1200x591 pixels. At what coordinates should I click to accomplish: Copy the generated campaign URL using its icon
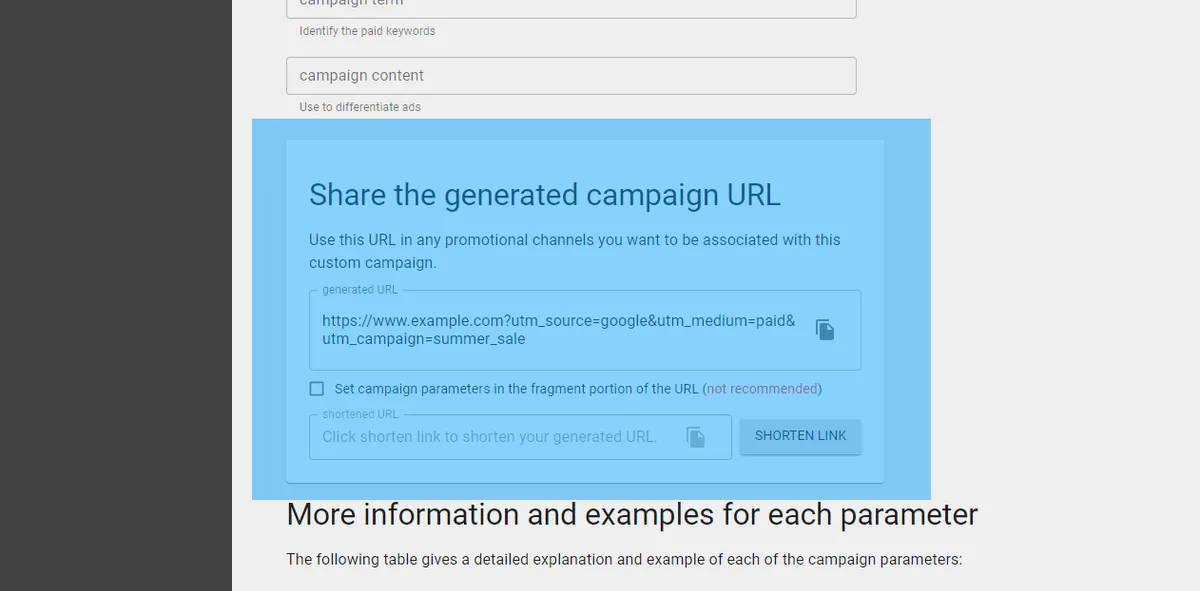[x=824, y=329]
